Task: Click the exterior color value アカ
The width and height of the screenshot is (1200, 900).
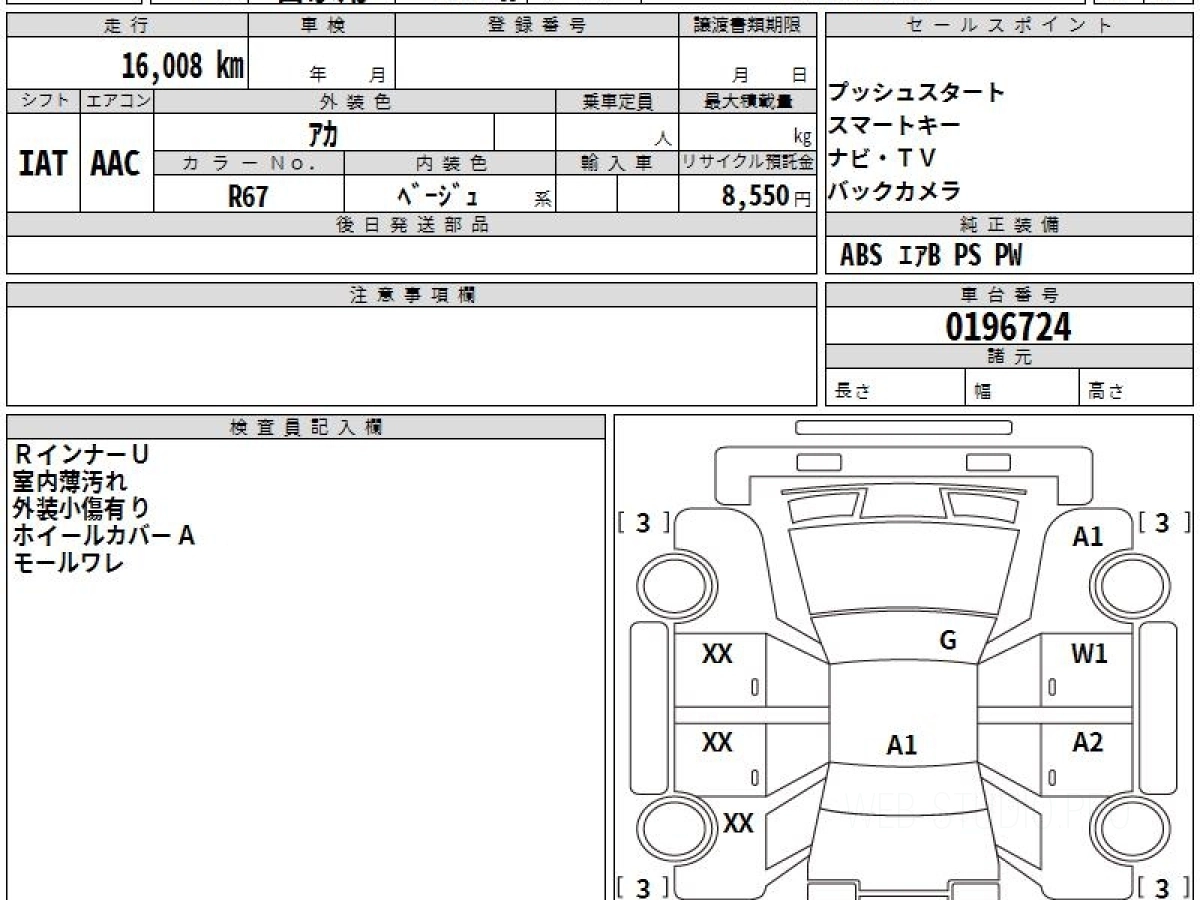Action: 324,133
